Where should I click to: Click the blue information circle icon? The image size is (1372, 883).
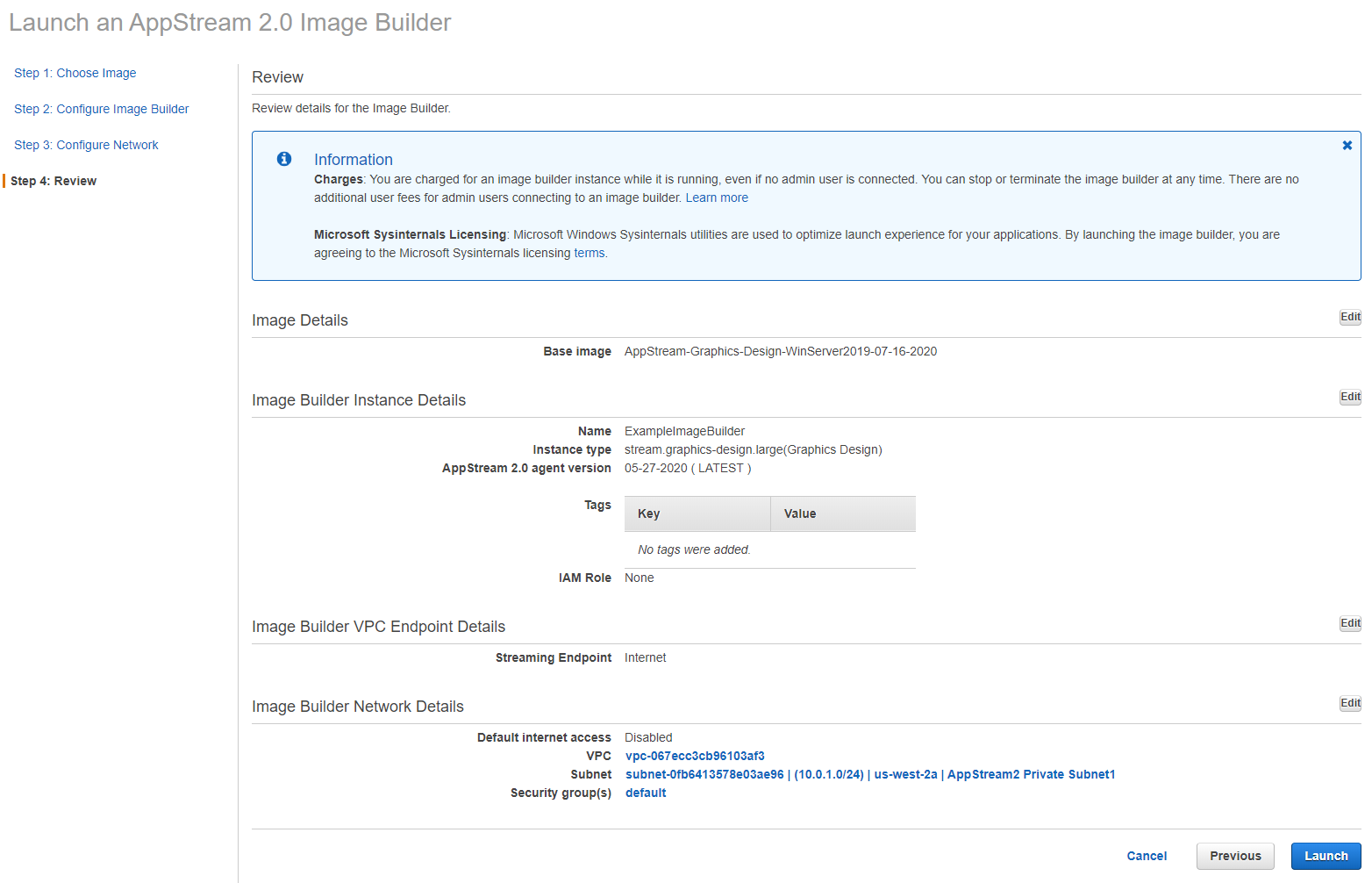click(284, 159)
